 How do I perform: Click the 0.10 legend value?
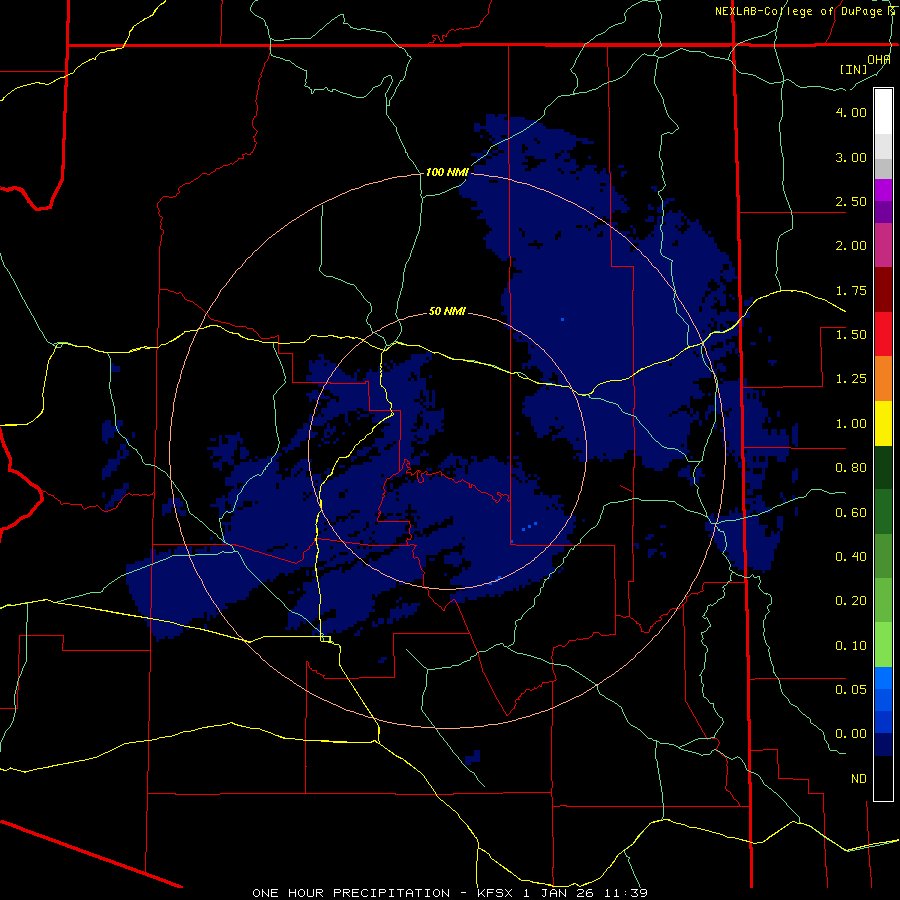(x=851, y=646)
